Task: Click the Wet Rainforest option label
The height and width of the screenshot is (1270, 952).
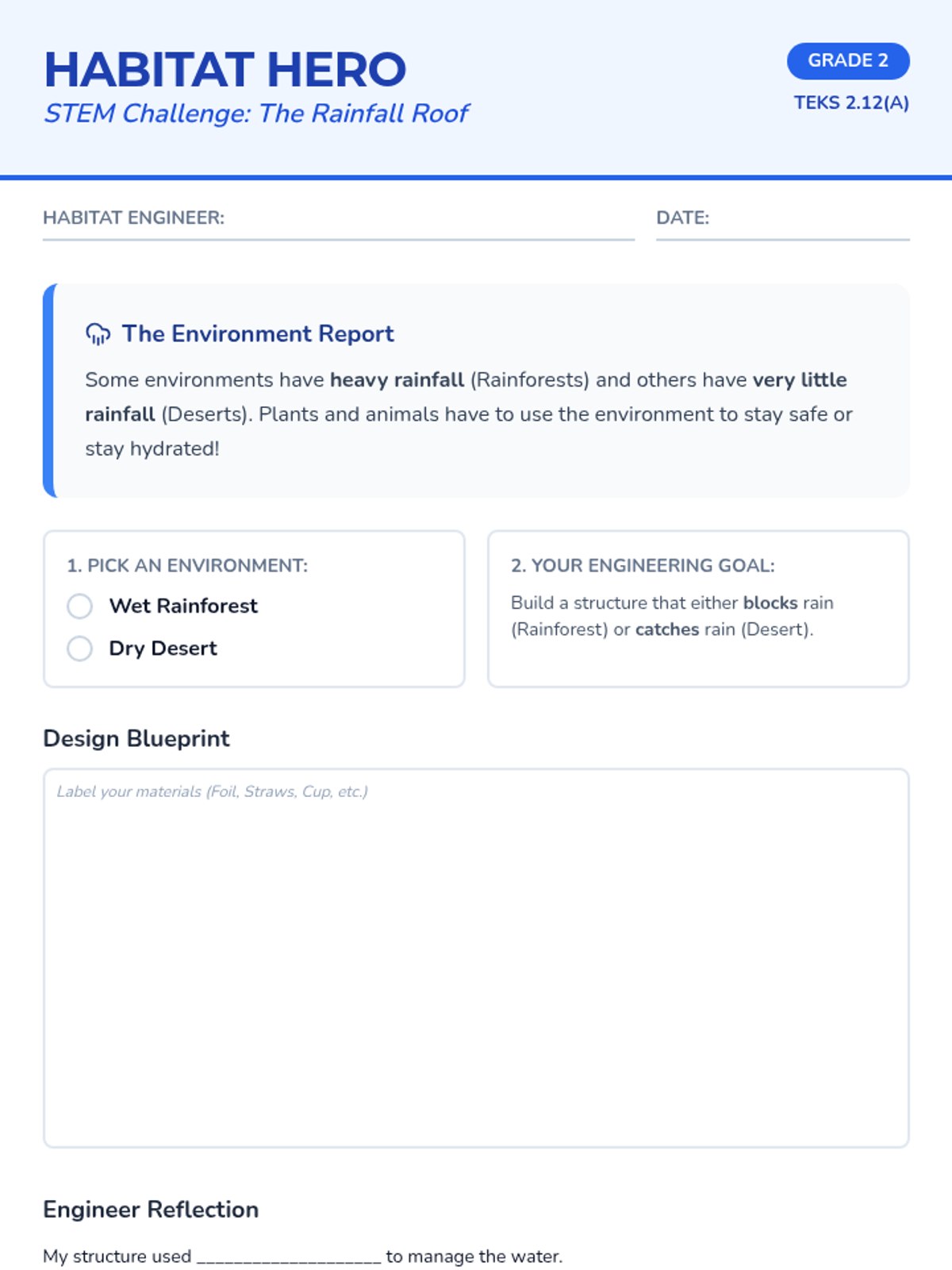Action: coord(183,606)
